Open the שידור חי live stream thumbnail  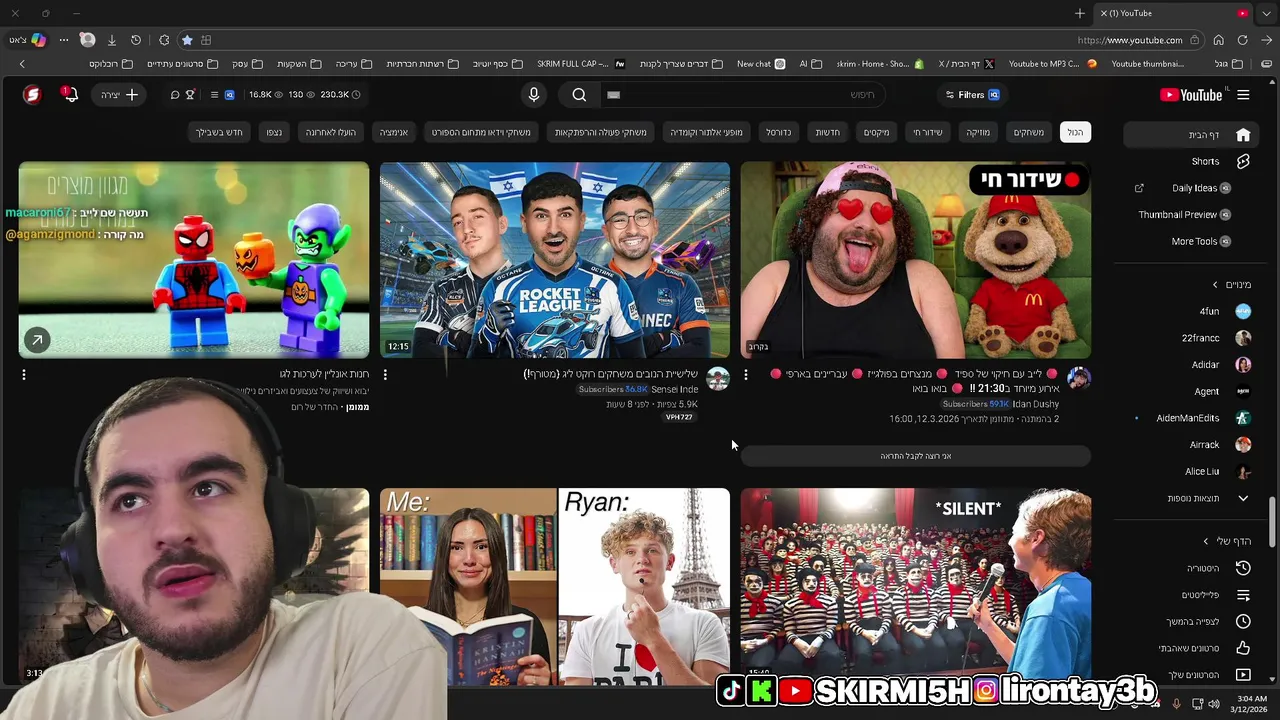tap(916, 260)
